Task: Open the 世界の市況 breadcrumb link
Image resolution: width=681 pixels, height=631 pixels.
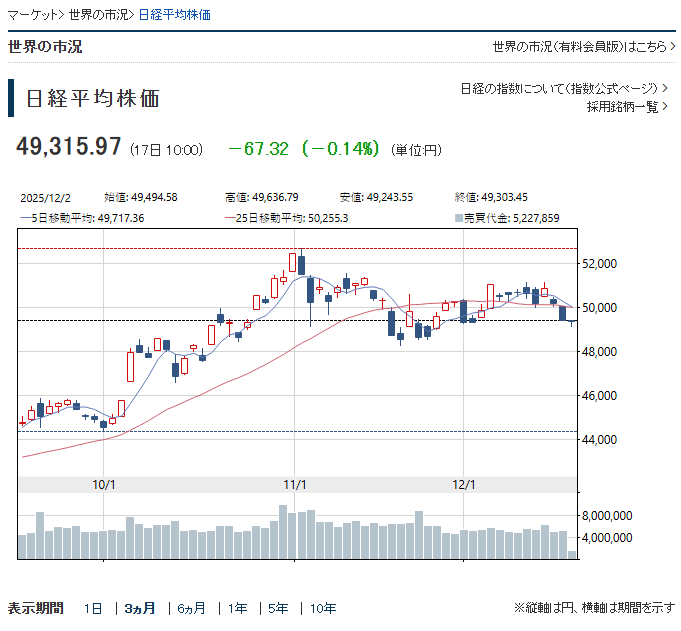Action: tap(99, 16)
